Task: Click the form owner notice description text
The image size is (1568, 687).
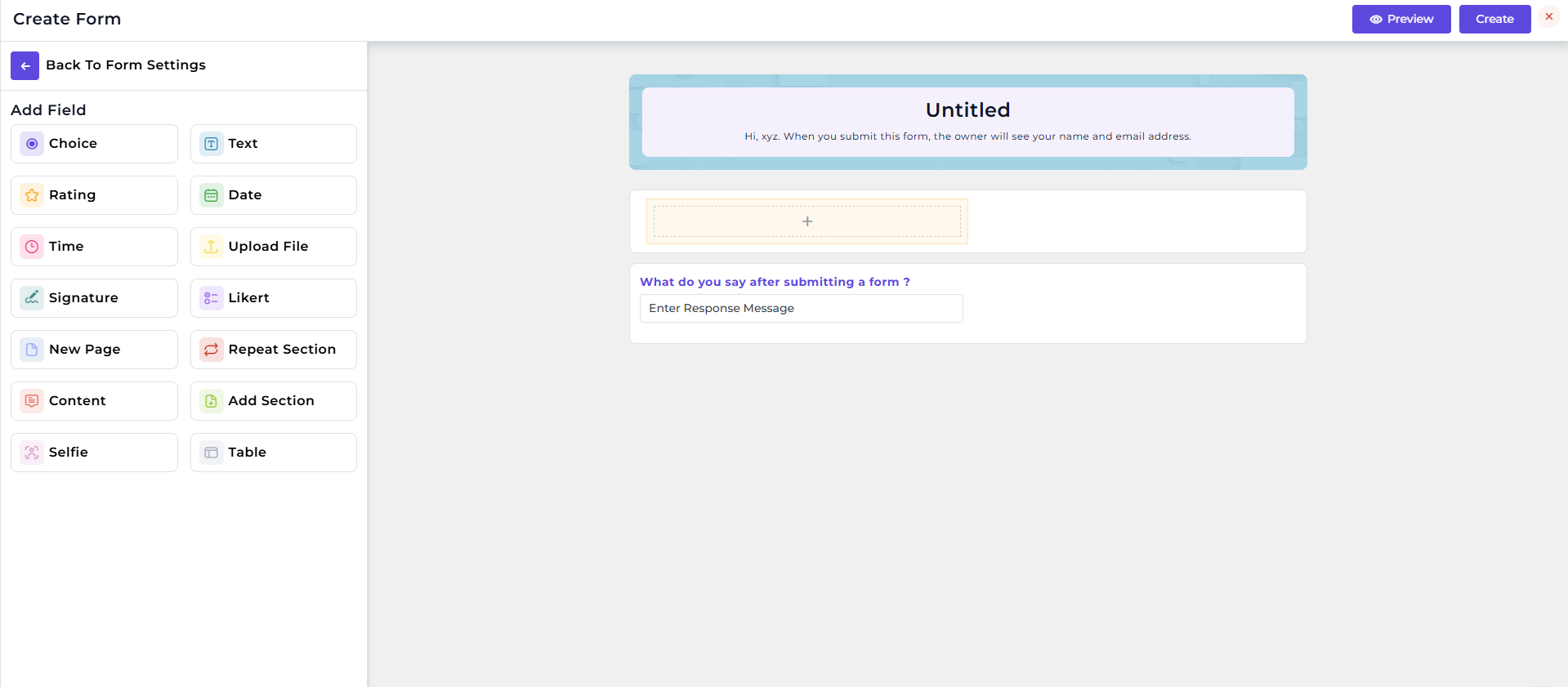Action: (968, 136)
